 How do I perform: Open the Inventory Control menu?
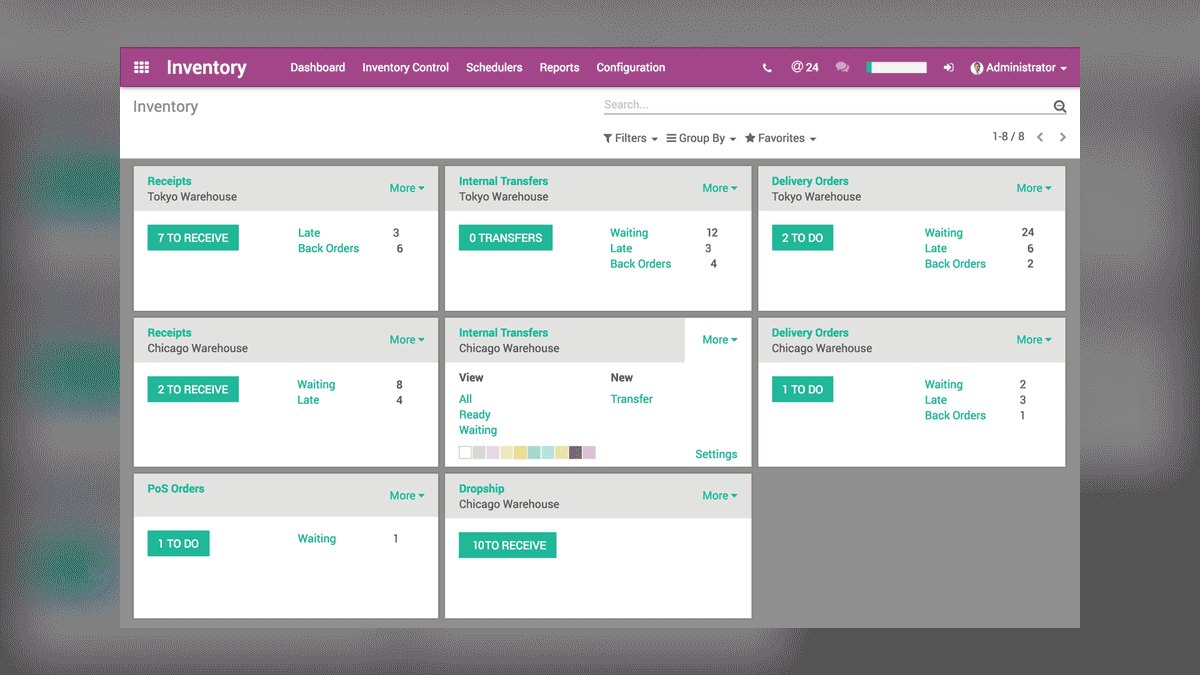click(405, 68)
